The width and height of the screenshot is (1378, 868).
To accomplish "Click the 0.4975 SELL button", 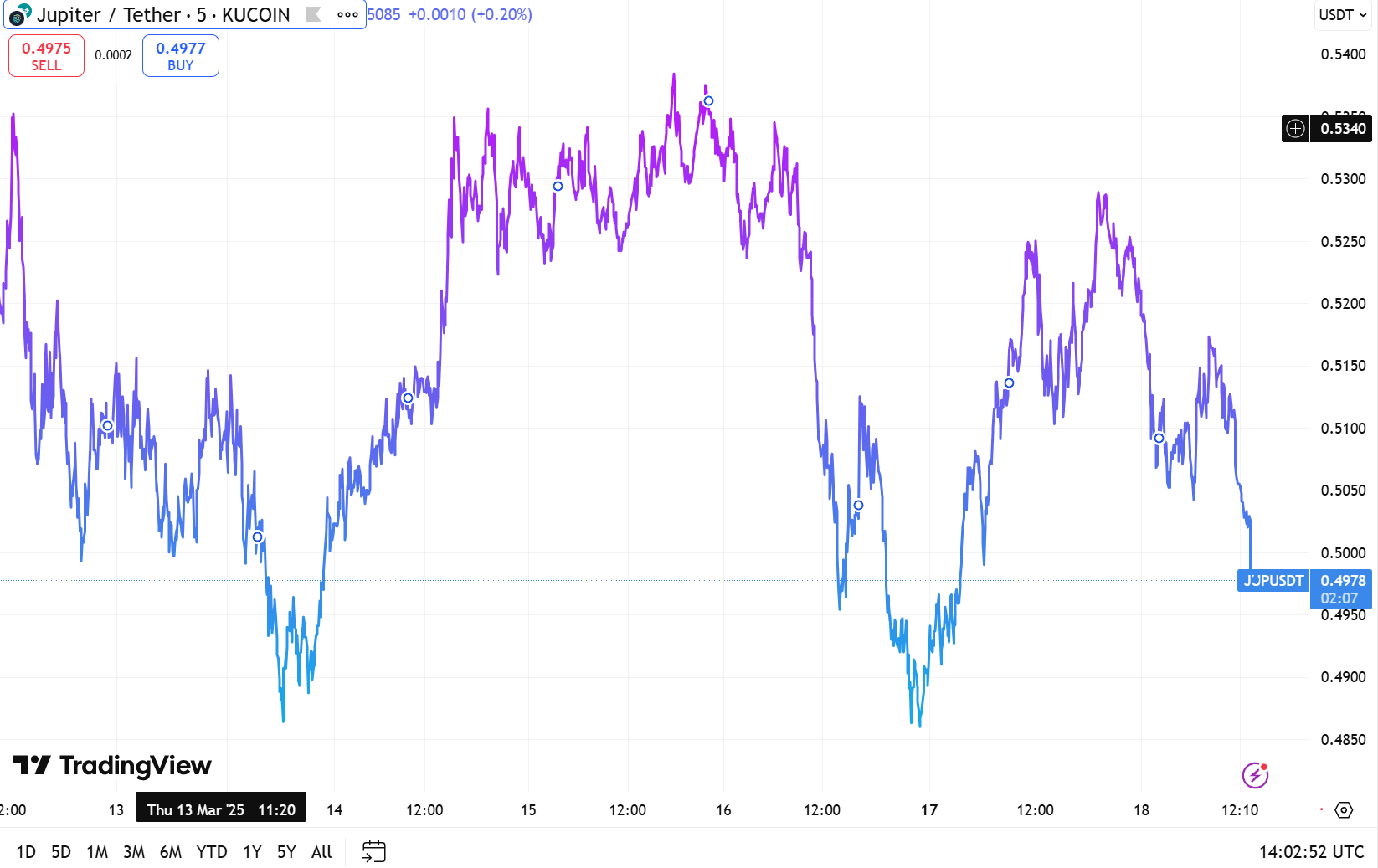I will pos(46,55).
